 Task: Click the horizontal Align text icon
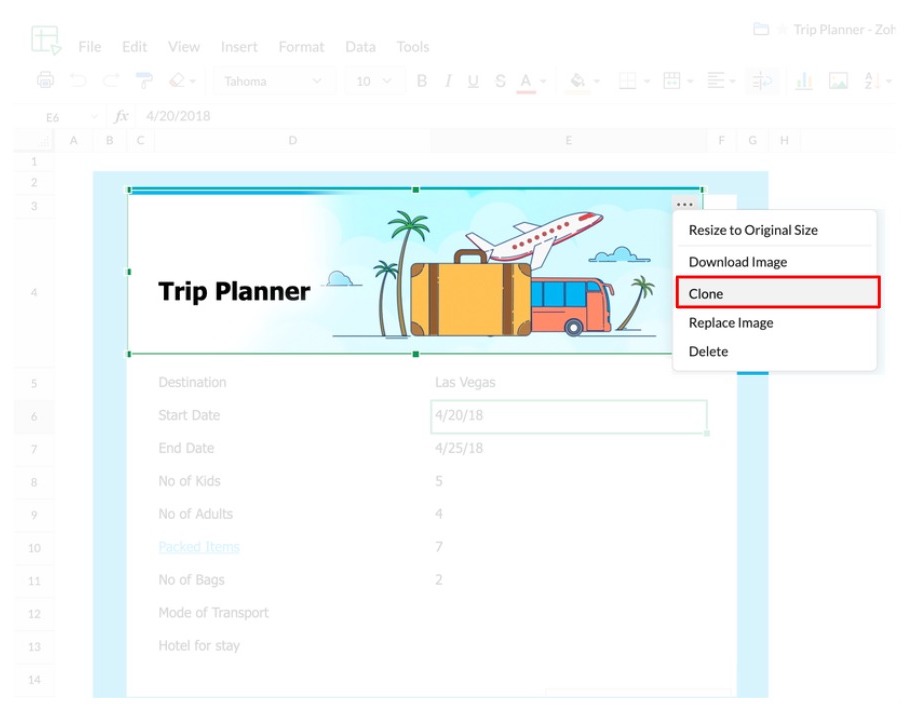pyautogui.click(x=715, y=81)
